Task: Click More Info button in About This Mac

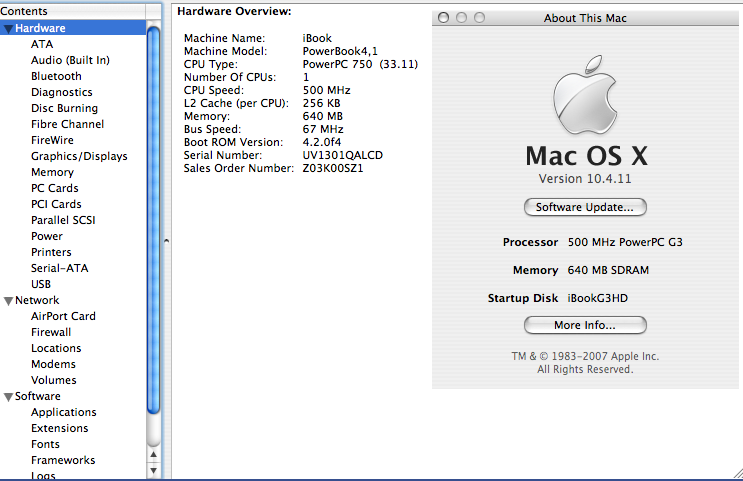Action: coord(585,325)
